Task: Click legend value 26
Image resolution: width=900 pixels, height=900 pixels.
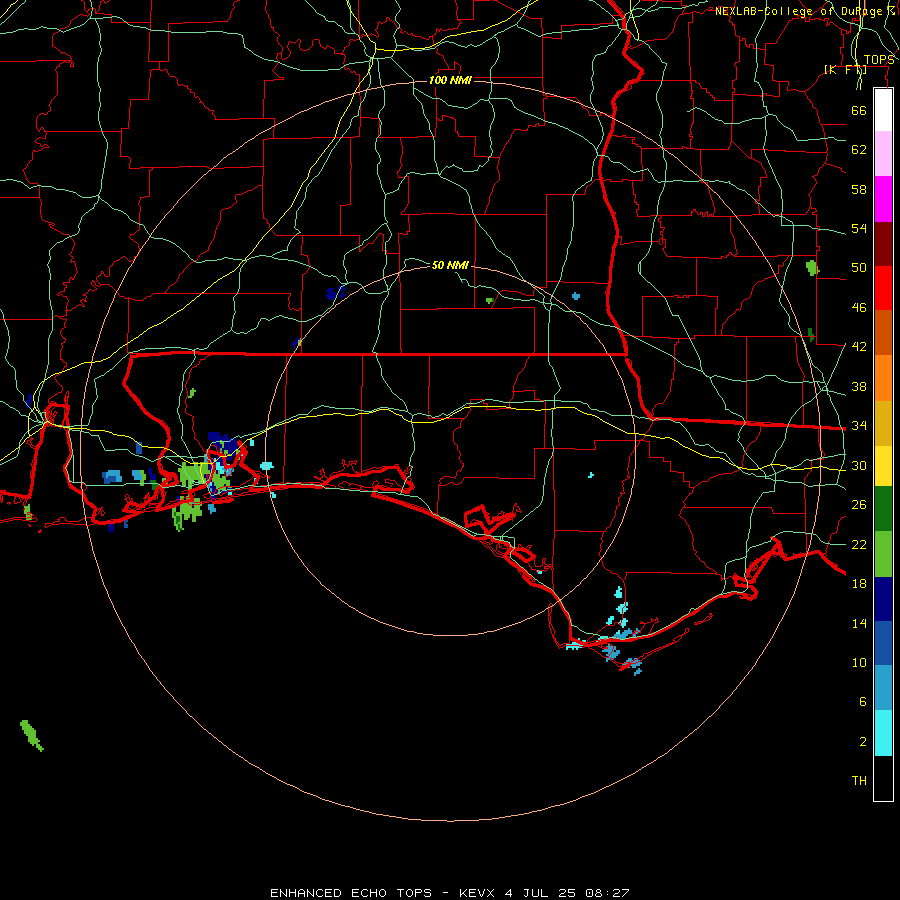Action: (859, 505)
